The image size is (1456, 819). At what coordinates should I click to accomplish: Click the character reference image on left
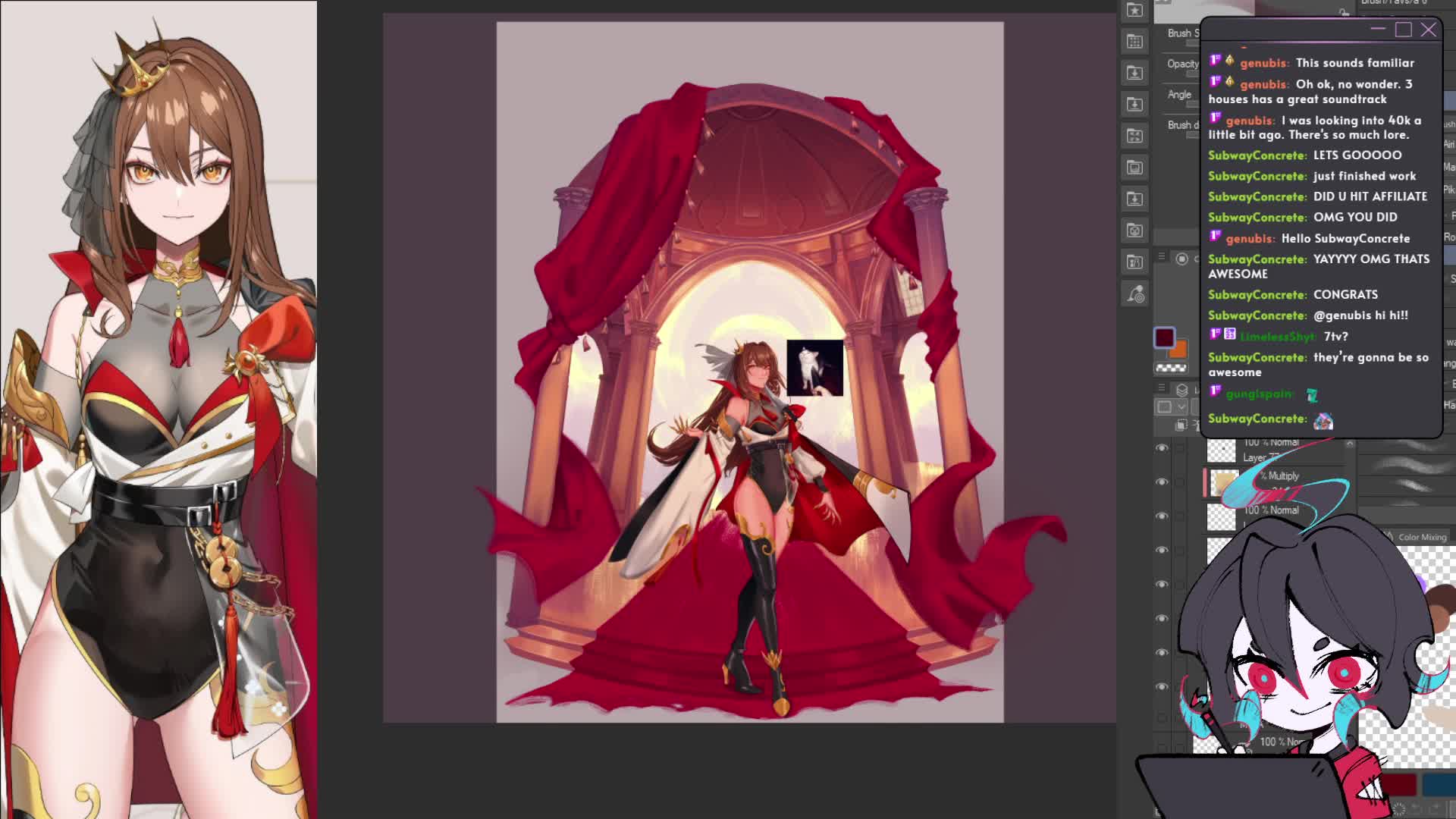158,409
